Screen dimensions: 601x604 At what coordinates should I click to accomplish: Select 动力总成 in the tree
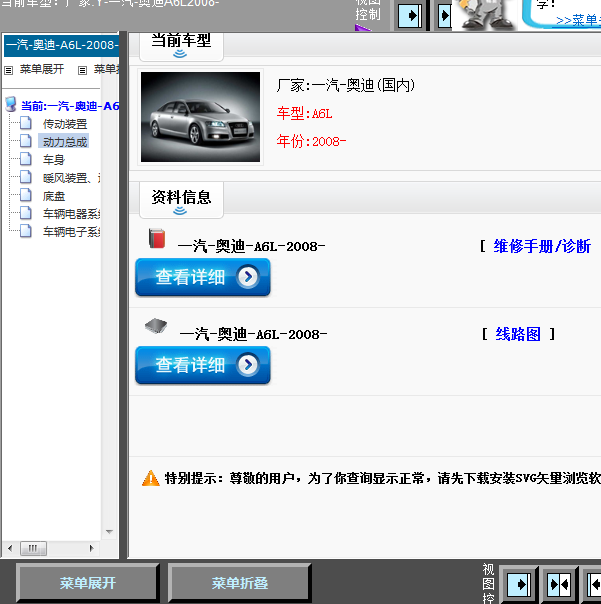tap(64, 142)
